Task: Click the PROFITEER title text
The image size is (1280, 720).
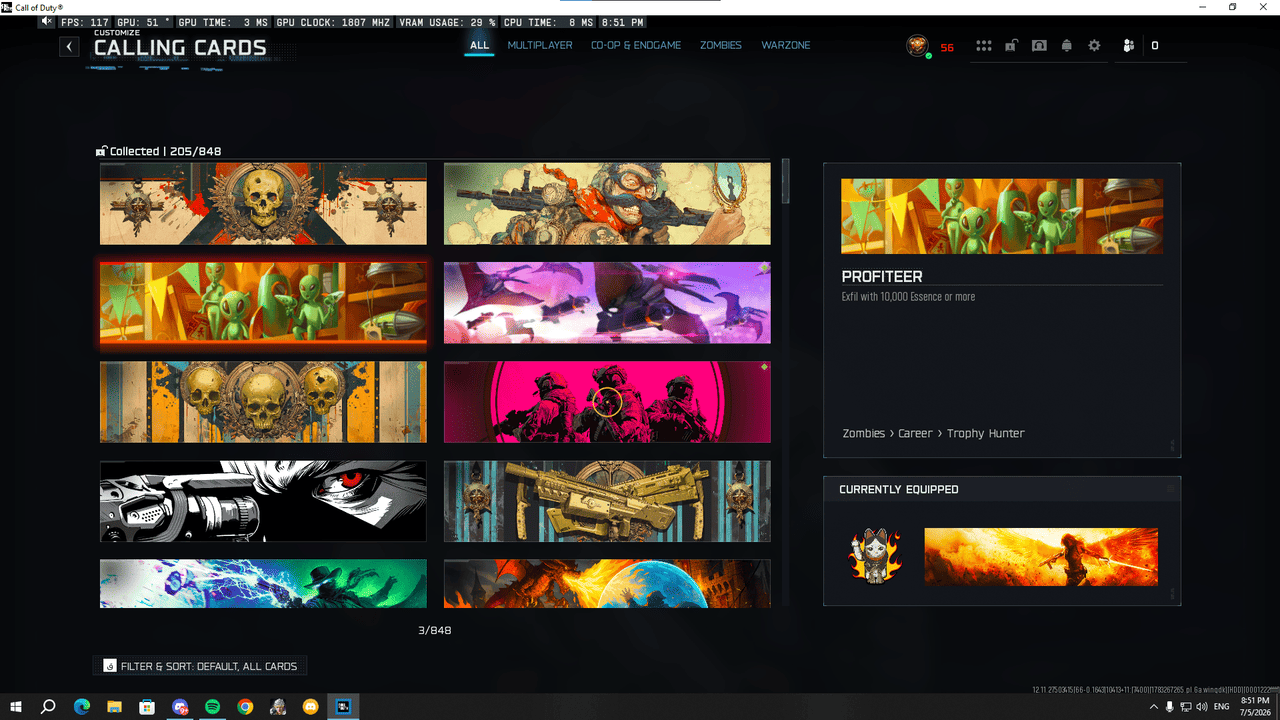Action: 882,276
